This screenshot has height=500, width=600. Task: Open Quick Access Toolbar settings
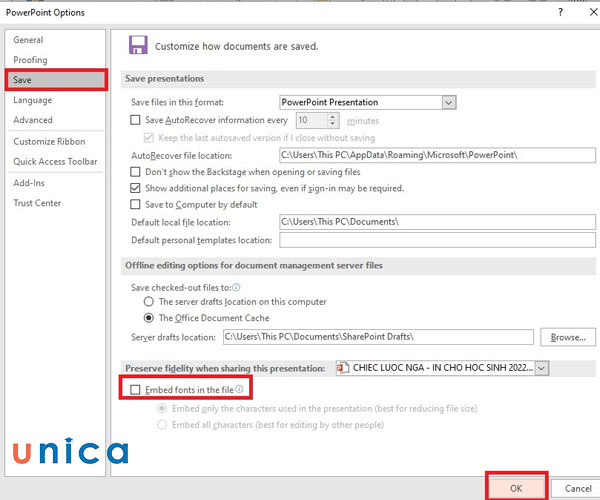coord(55,161)
